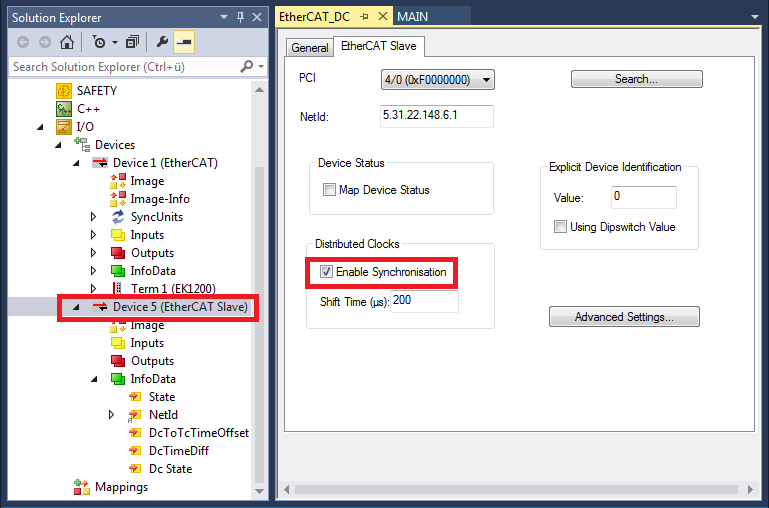Click the I/O node icon
This screenshot has height=508, width=769.
pos(64,127)
